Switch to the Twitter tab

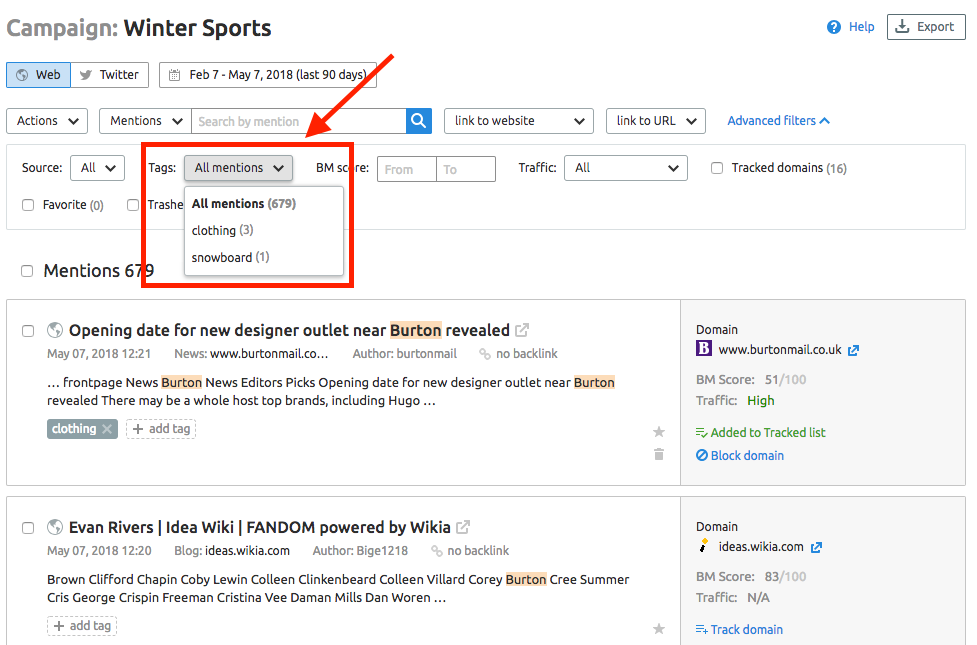pyautogui.click(x=110, y=75)
